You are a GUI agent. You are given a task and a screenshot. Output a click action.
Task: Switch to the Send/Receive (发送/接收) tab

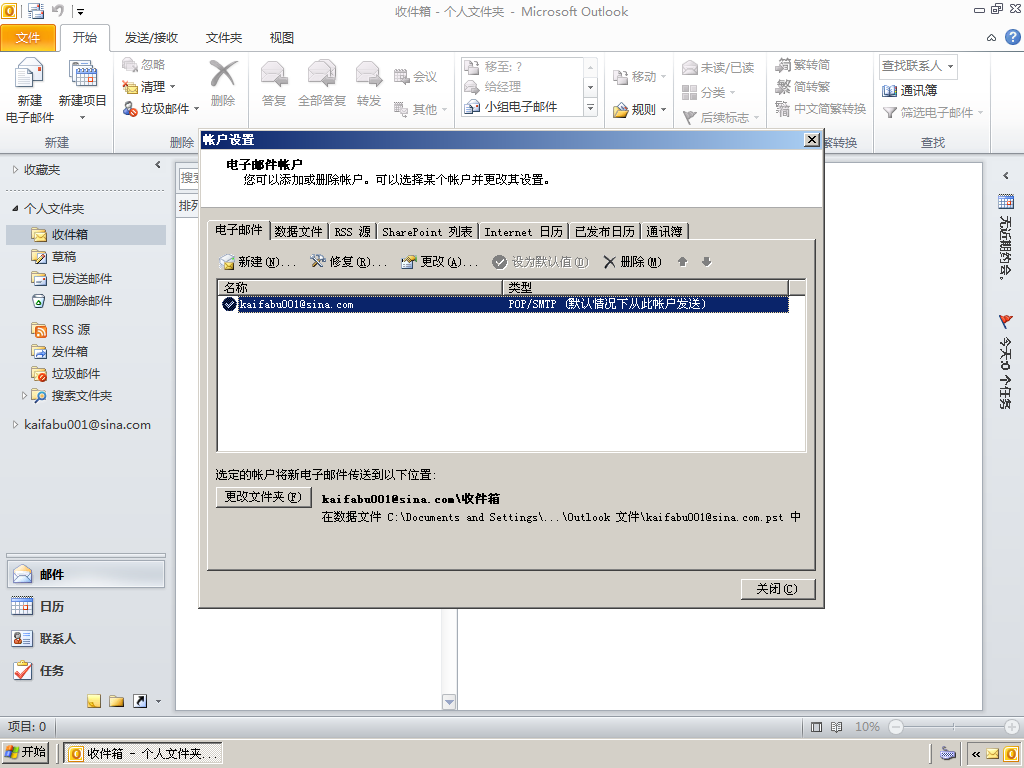click(152, 38)
